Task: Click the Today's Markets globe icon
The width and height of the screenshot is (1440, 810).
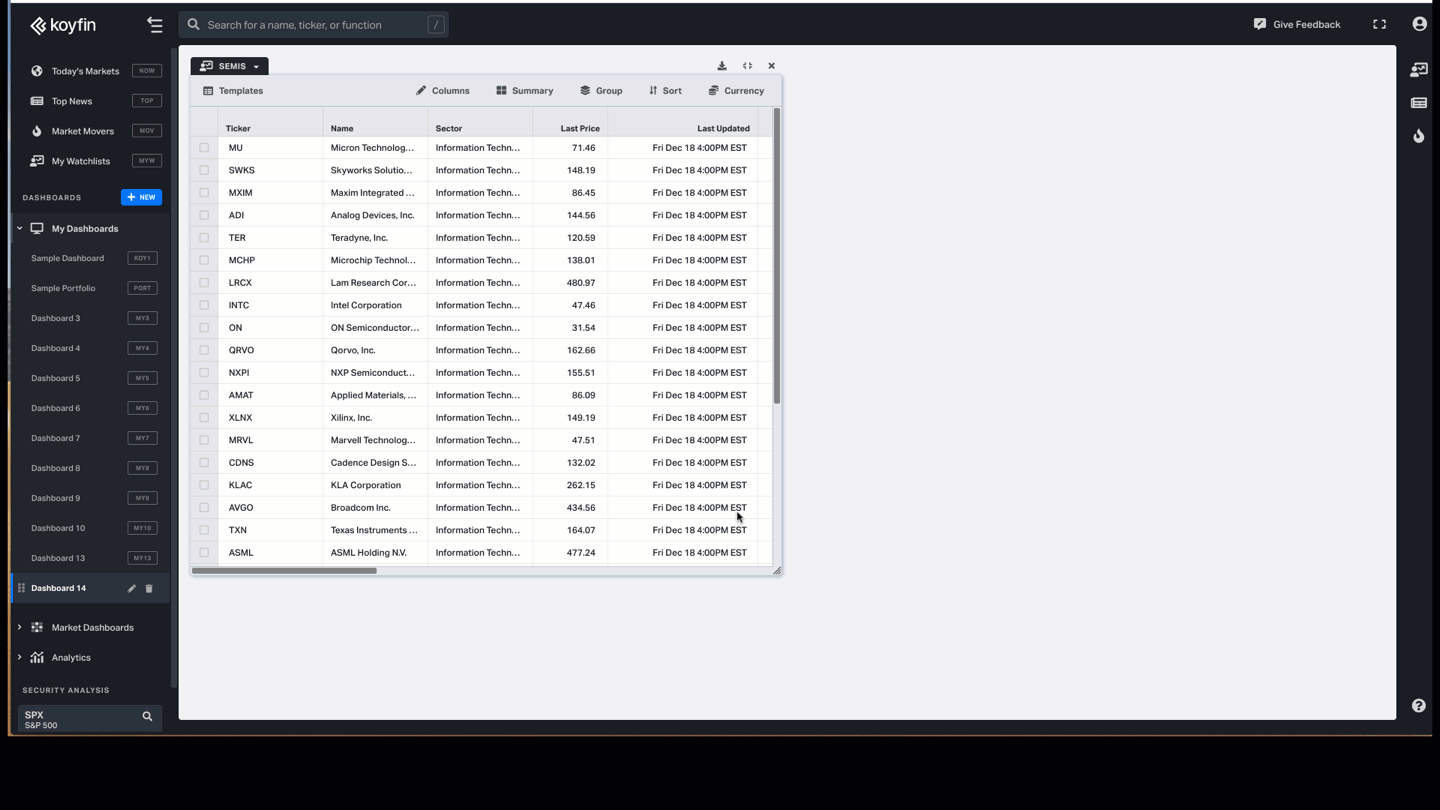Action: click(37, 71)
